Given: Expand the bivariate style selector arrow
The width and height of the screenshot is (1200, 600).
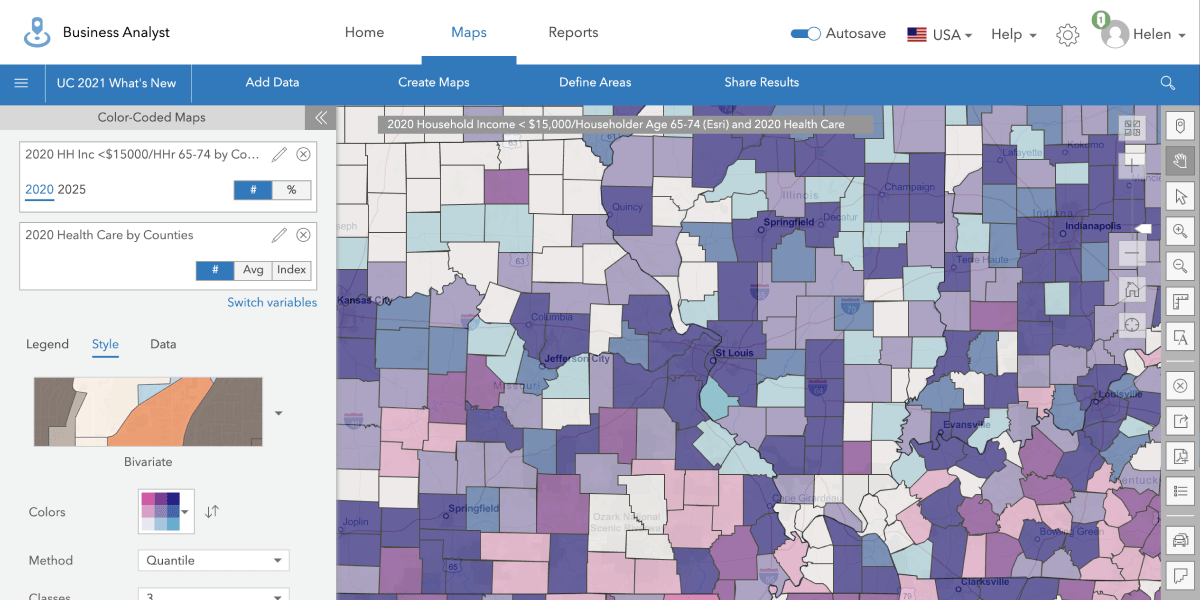Looking at the screenshot, I should pyautogui.click(x=278, y=411).
